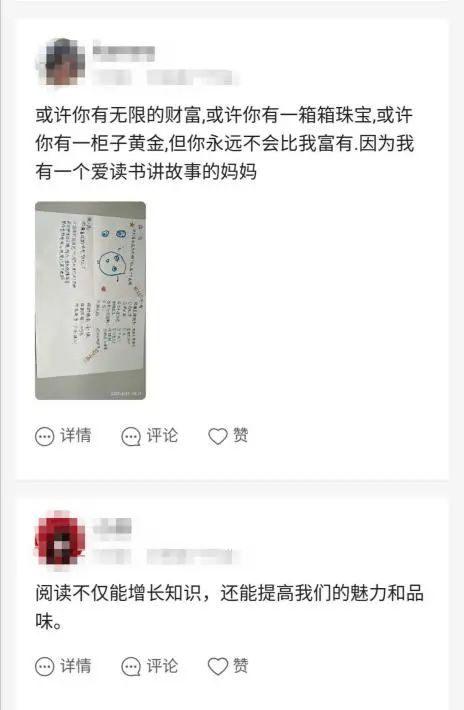Open second poster's blurred username
Image resolution: width=464 pixels, height=710 pixels.
112,527
